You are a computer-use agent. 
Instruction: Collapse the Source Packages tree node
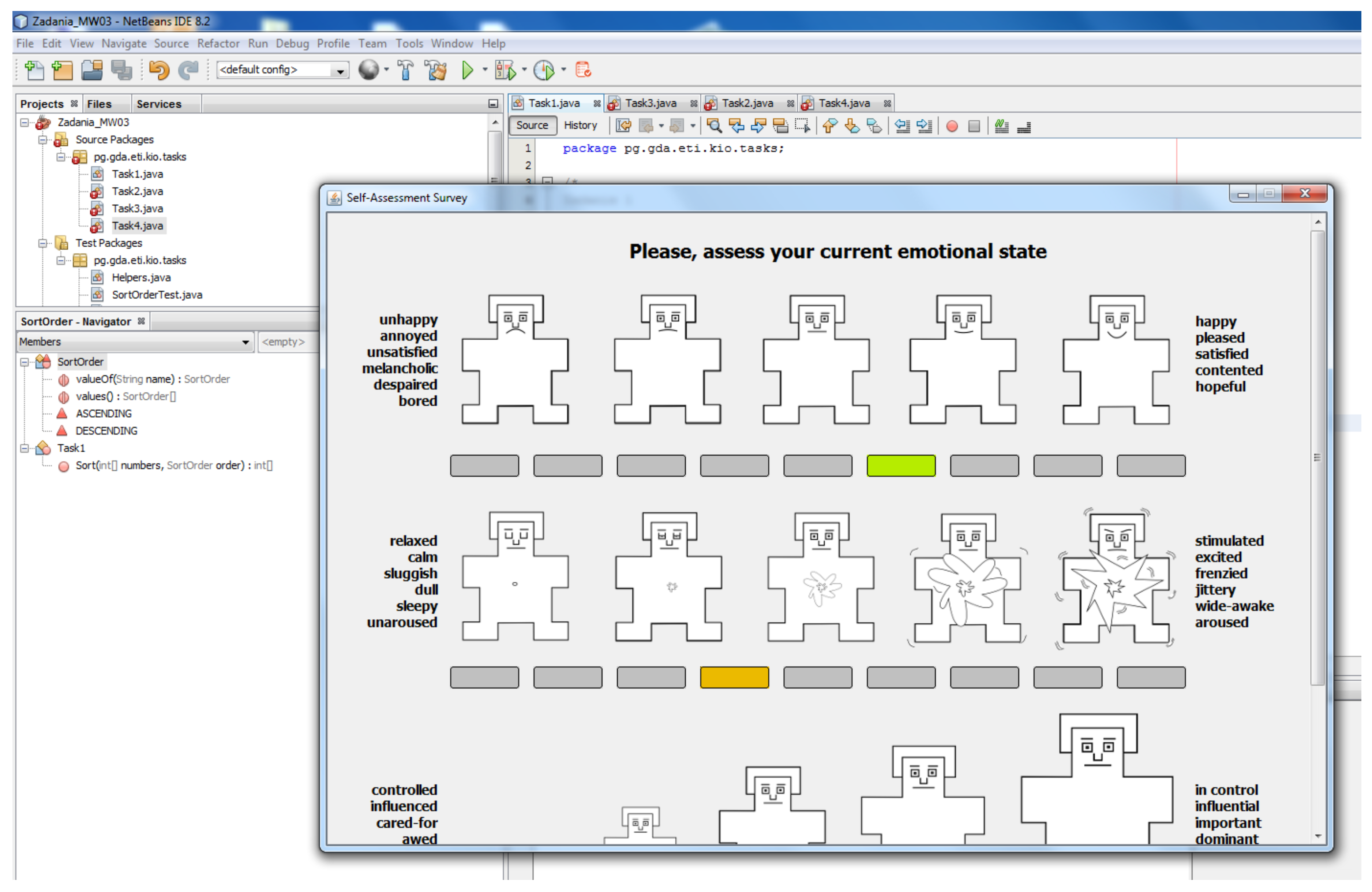pyautogui.click(x=43, y=139)
